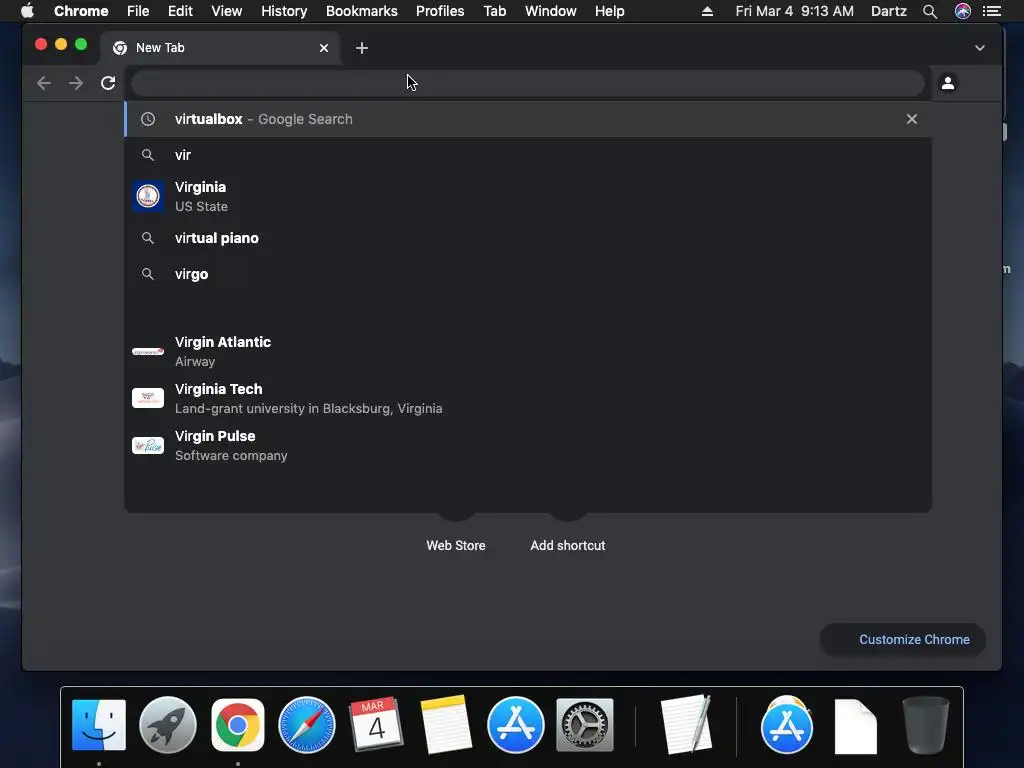The height and width of the screenshot is (768, 1024).
Task: Click Add shortcut on new tab page
Action: pyautogui.click(x=568, y=545)
